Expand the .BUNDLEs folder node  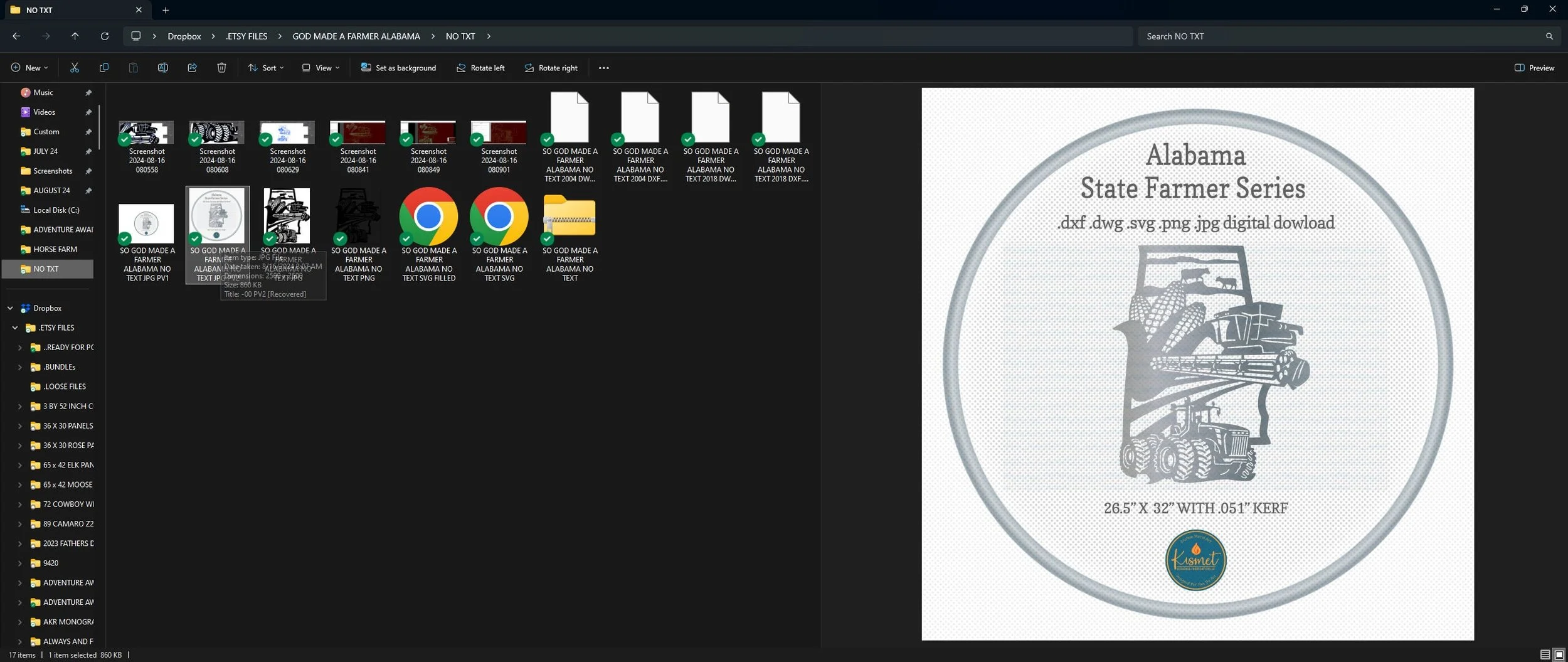point(20,367)
